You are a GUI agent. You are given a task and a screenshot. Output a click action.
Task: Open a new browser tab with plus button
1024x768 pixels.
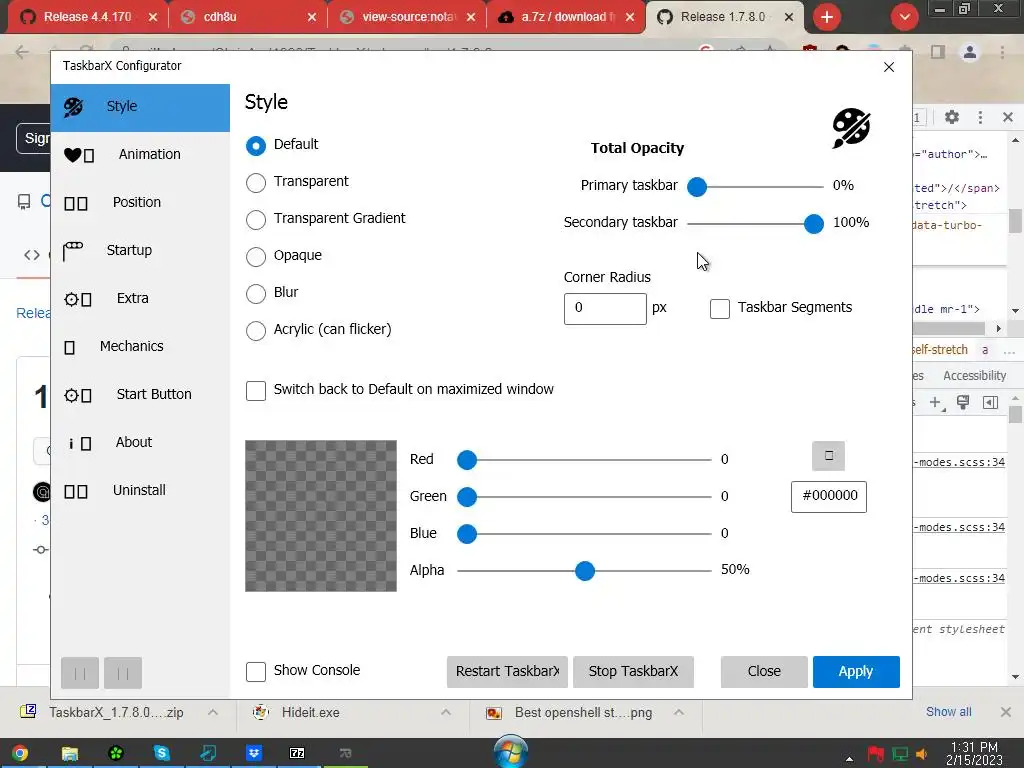pos(827,17)
